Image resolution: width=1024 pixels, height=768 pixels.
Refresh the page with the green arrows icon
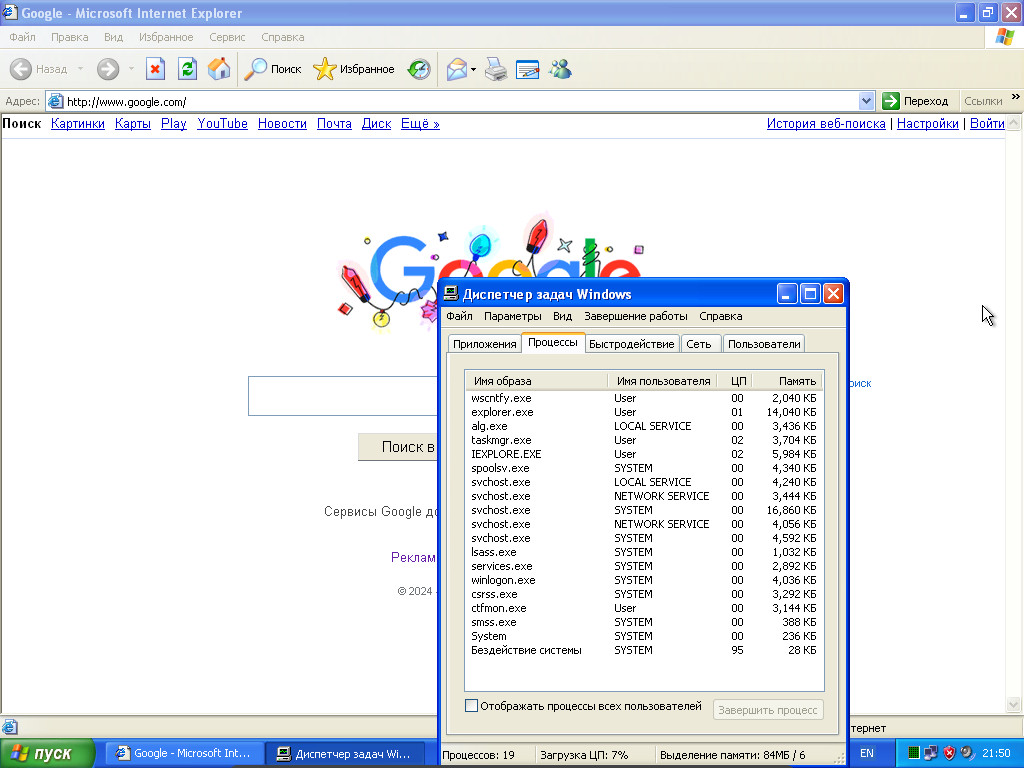tap(187, 69)
